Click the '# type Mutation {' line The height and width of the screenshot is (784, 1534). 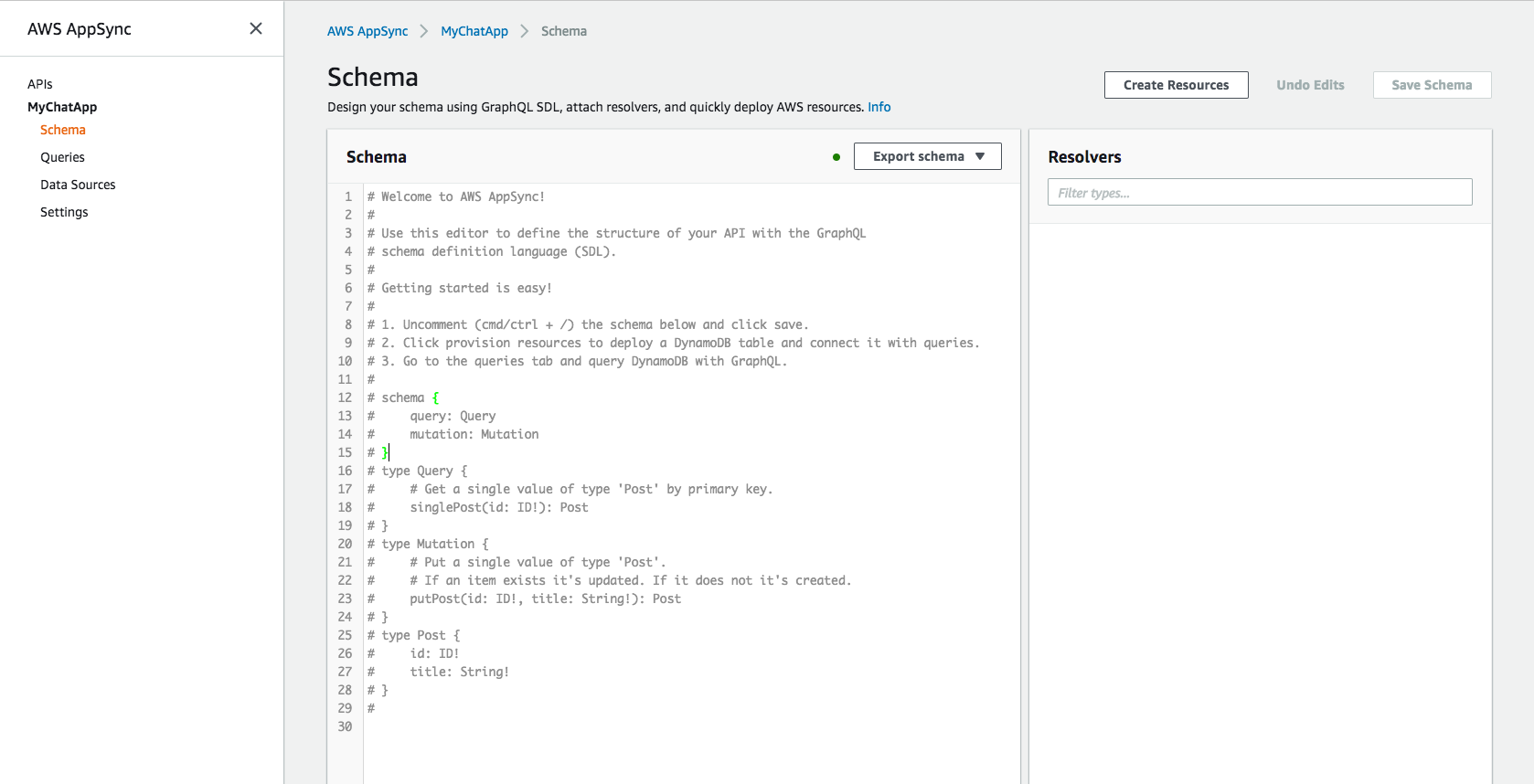click(428, 544)
